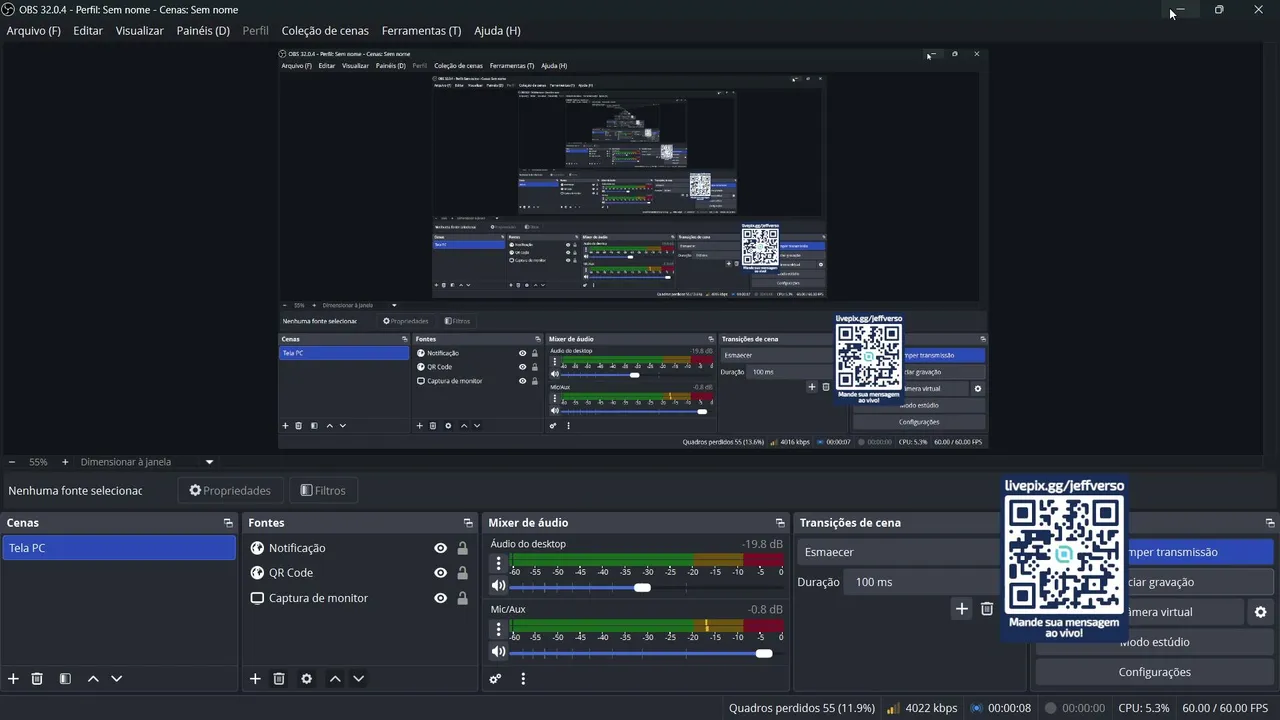Add a new source in the Fontes panel
Image resolution: width=1280 pixels, height=720 pixels.
click(x=255, y=679)
